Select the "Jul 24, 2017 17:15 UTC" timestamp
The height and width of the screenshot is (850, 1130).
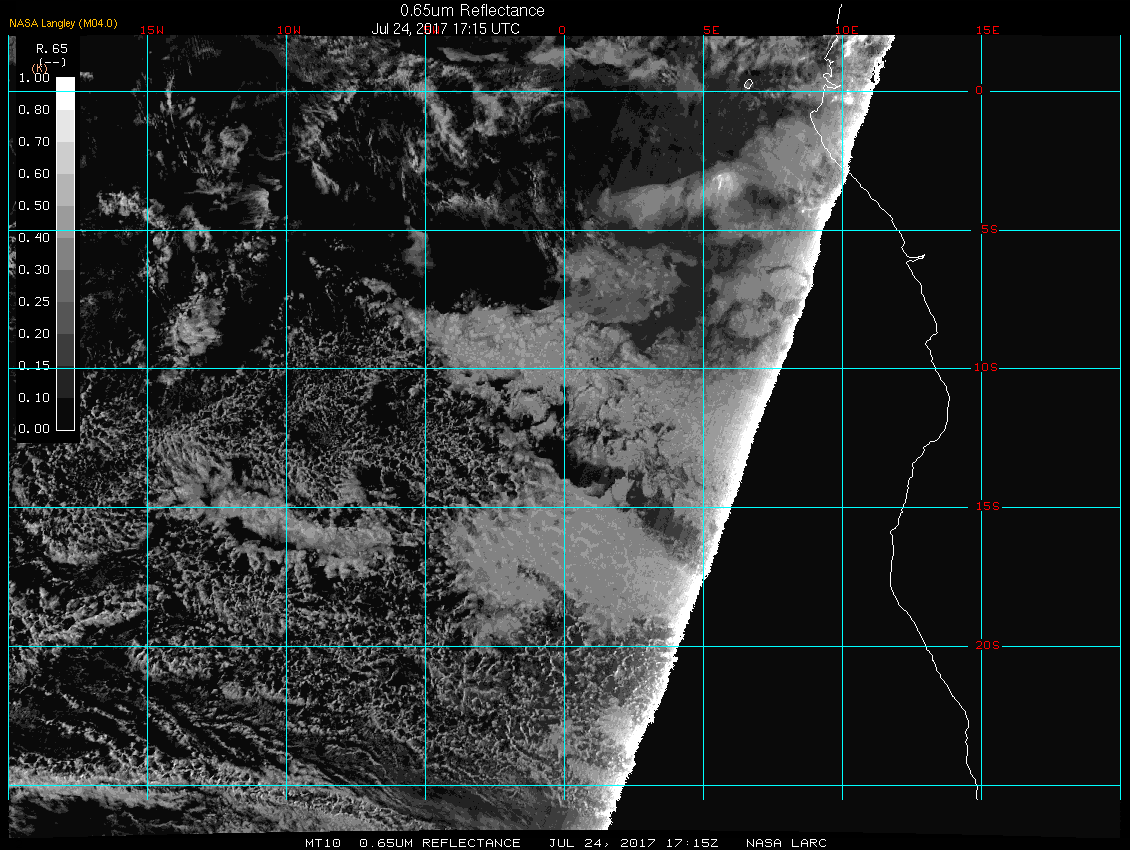click(x=445, y=29)
